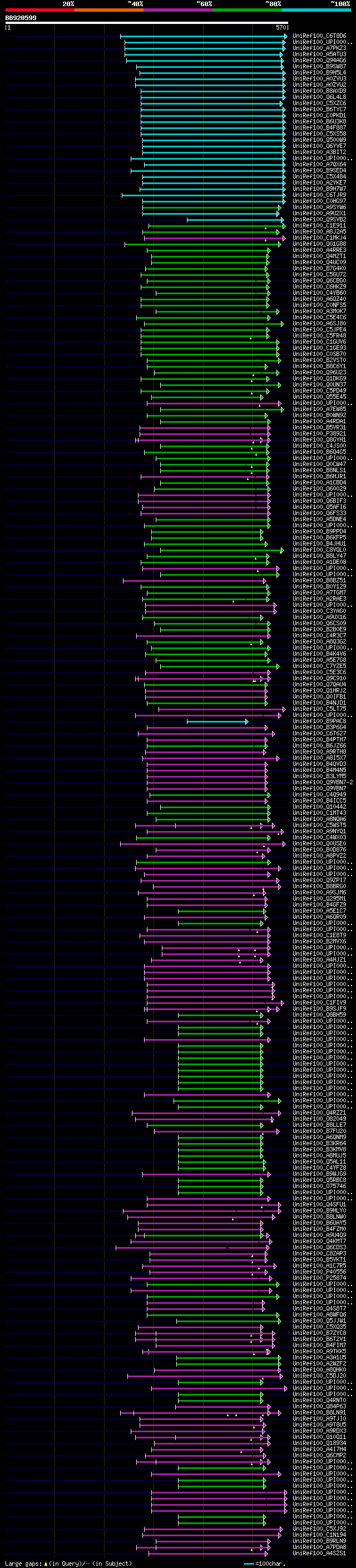This screenshot has height=1568, width=356.
Task: Select the UniRef100_B9SED4 label
Action: [319, 170]
